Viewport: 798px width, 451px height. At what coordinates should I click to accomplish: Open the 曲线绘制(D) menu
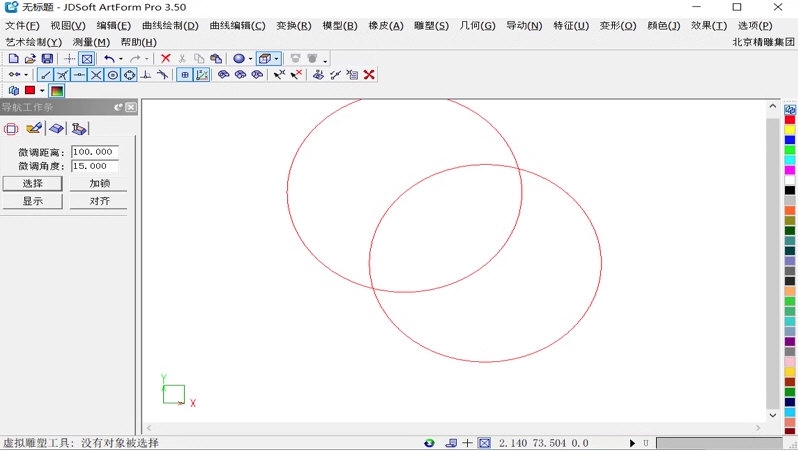click(170, 25)
